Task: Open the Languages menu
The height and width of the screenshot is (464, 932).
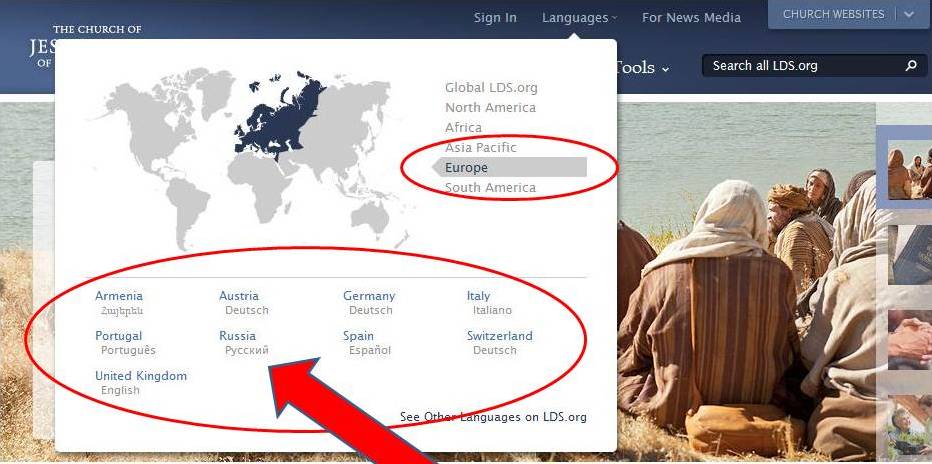Action: (x=578, y=17)
